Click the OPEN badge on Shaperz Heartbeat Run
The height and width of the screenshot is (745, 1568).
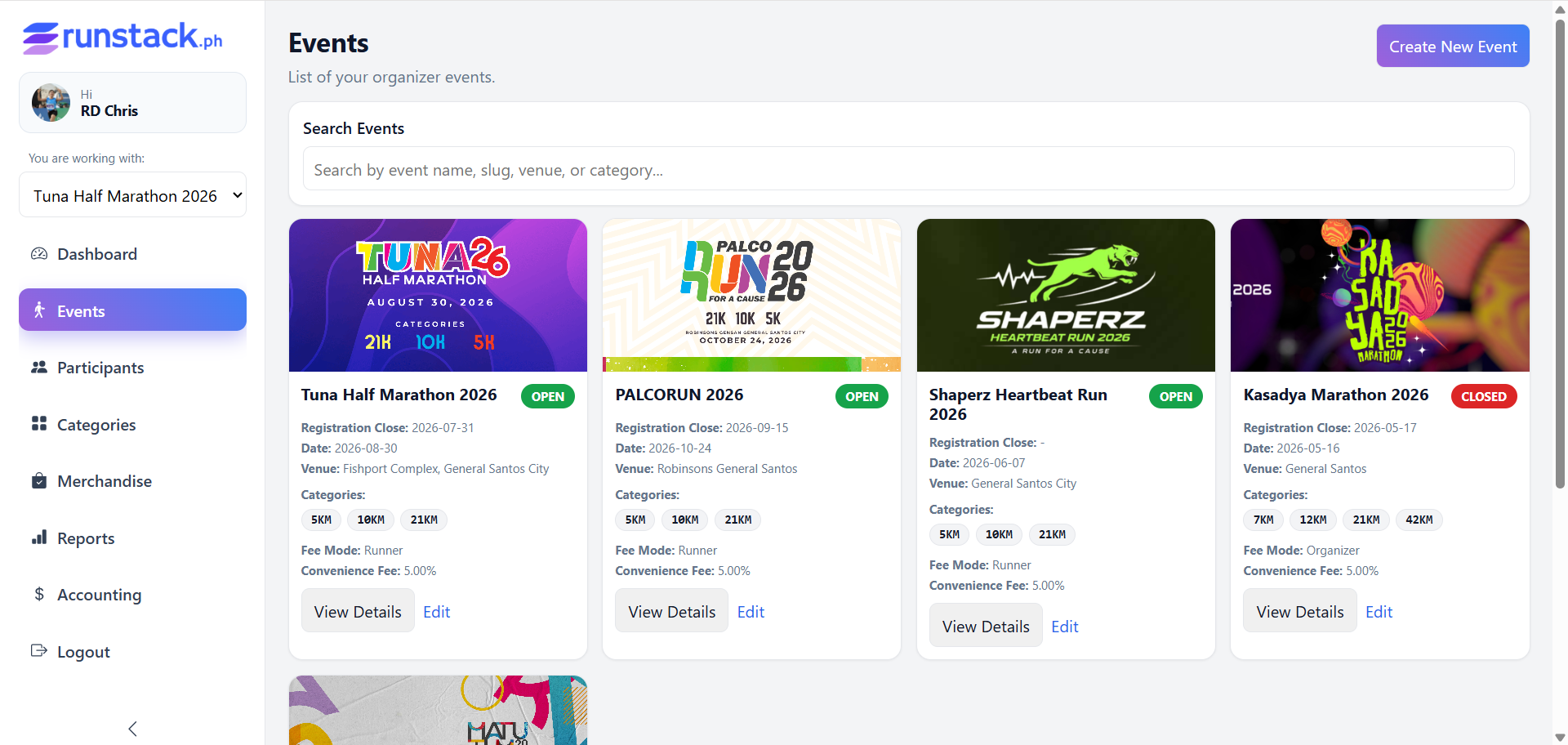click(1176, 396)
